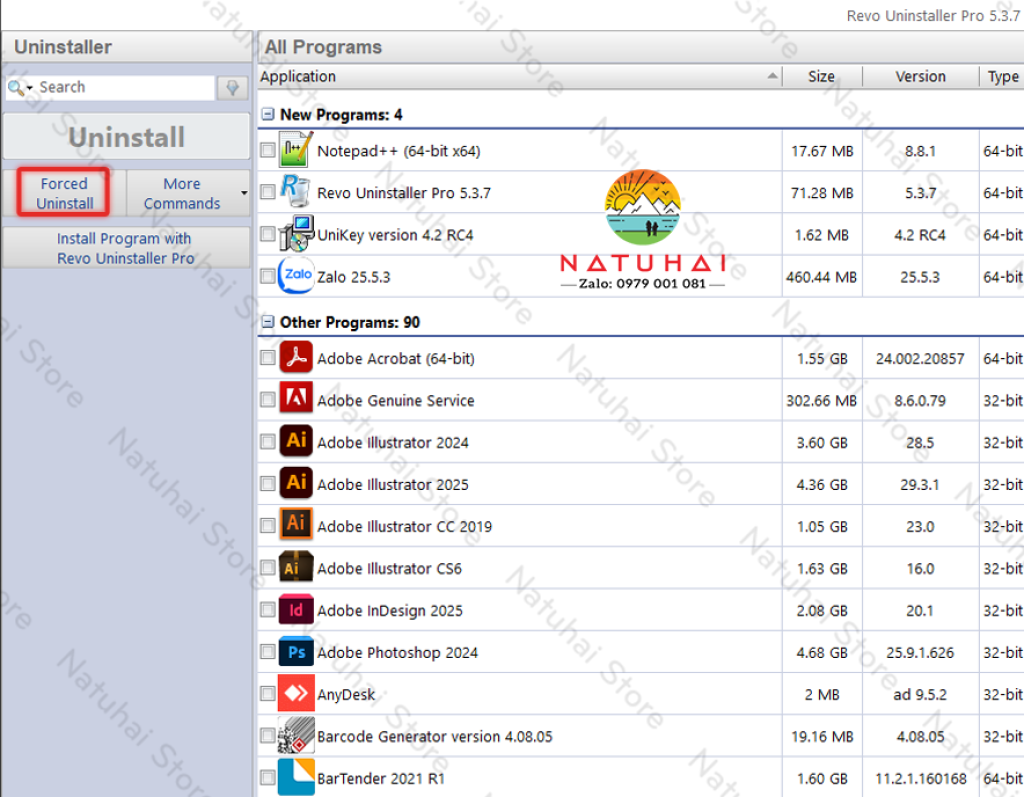
Task: Click the Barcode Generator program icon
Action: point(296,735)
